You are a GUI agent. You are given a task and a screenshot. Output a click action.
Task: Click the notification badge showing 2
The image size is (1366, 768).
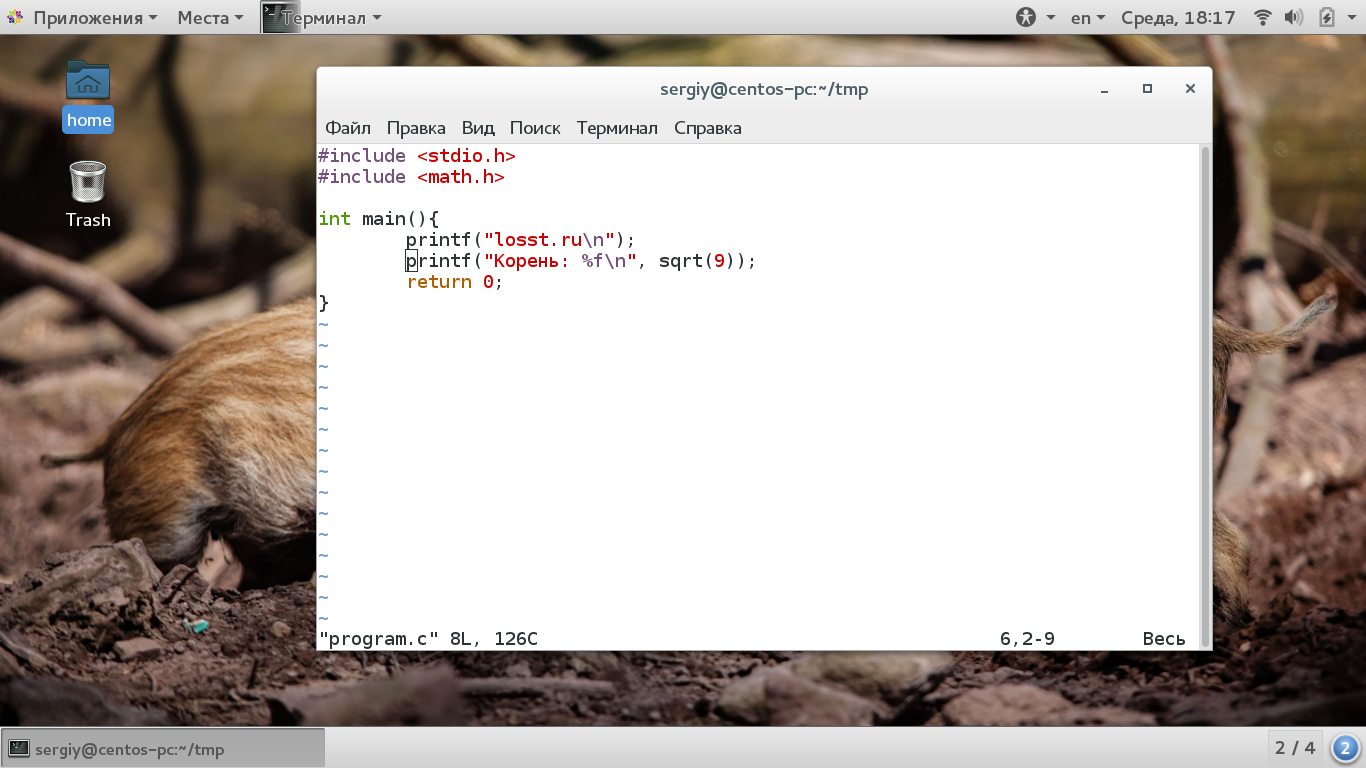(x=1345, y=748)
